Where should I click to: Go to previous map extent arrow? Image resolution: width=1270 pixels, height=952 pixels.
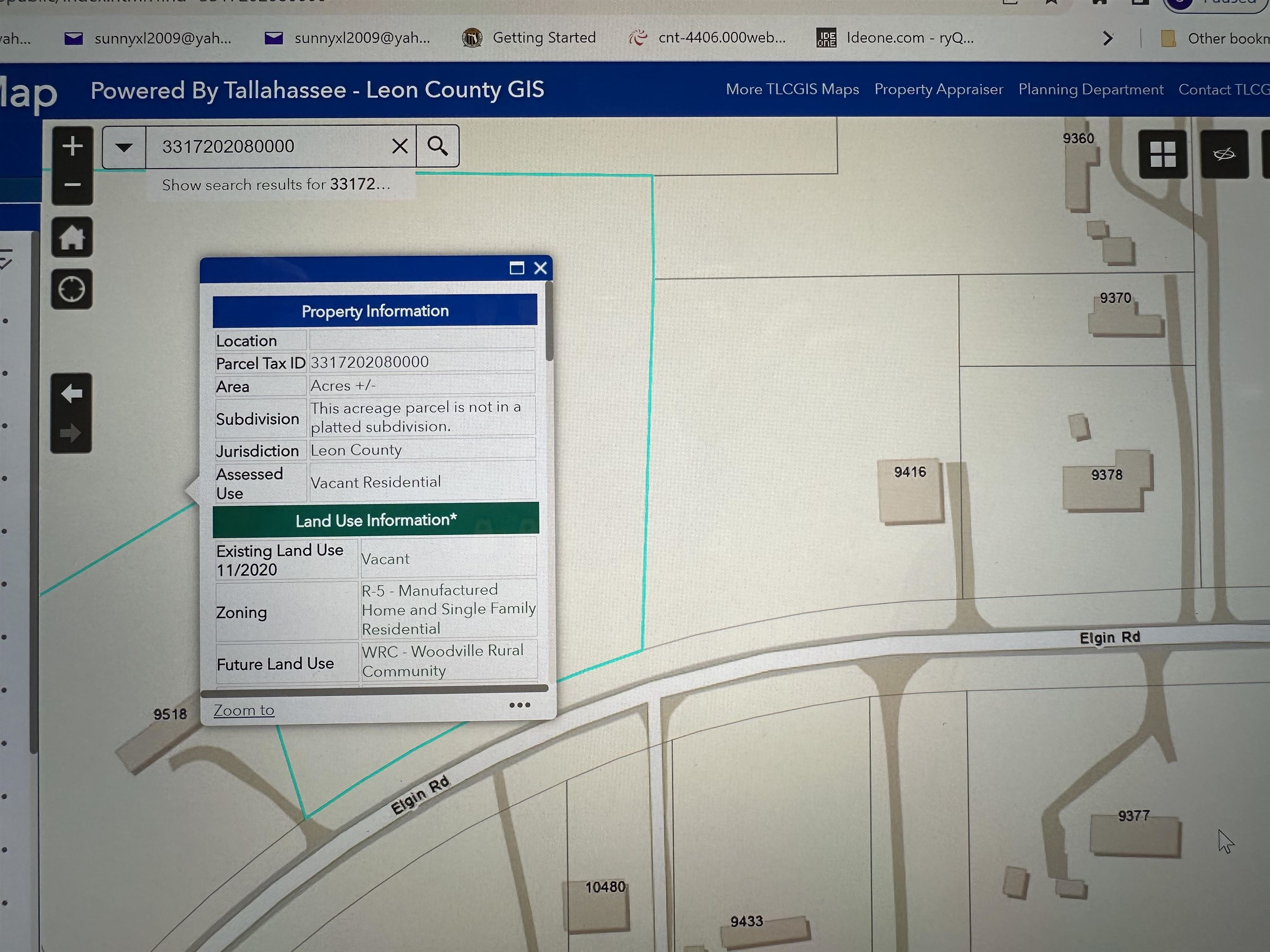72,394
